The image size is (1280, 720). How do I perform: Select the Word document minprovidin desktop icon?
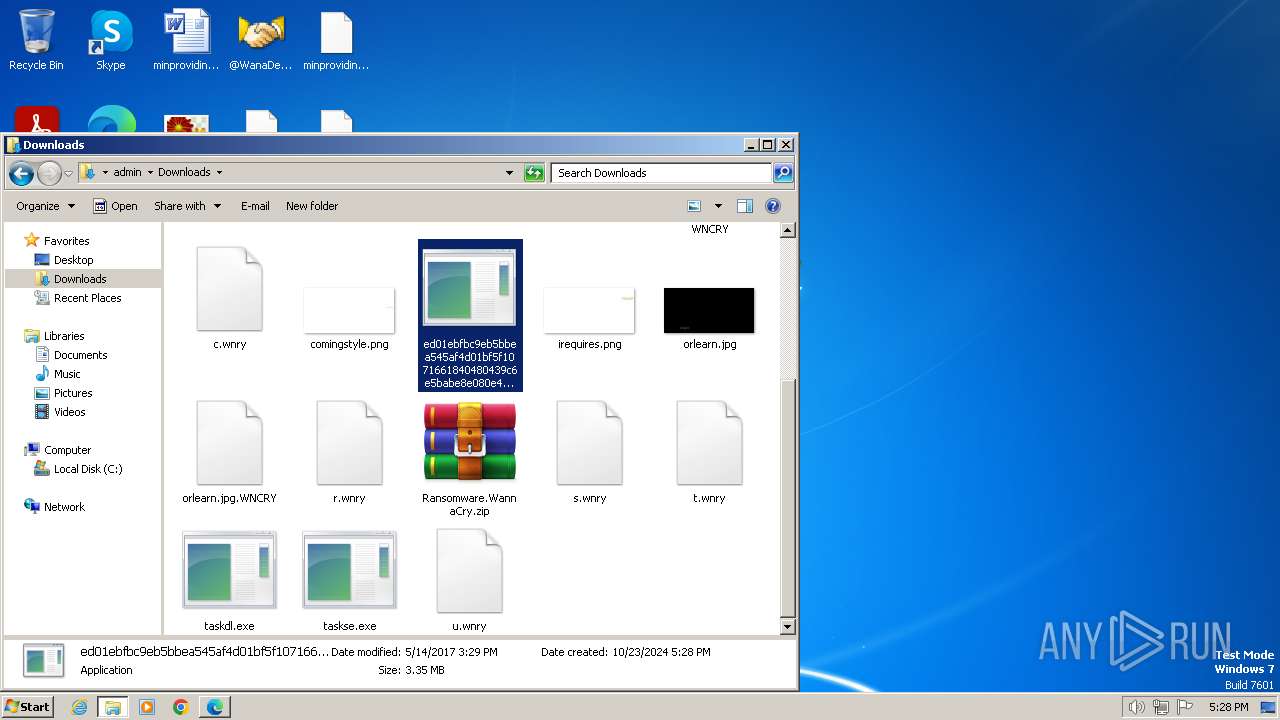186,41
